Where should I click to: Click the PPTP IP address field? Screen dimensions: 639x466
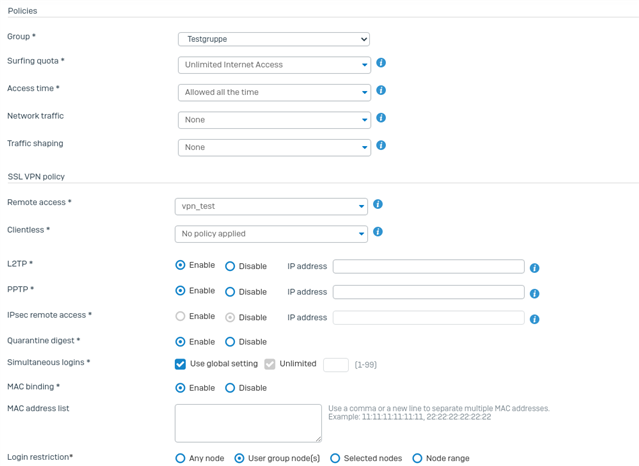(x=428, y=292)
